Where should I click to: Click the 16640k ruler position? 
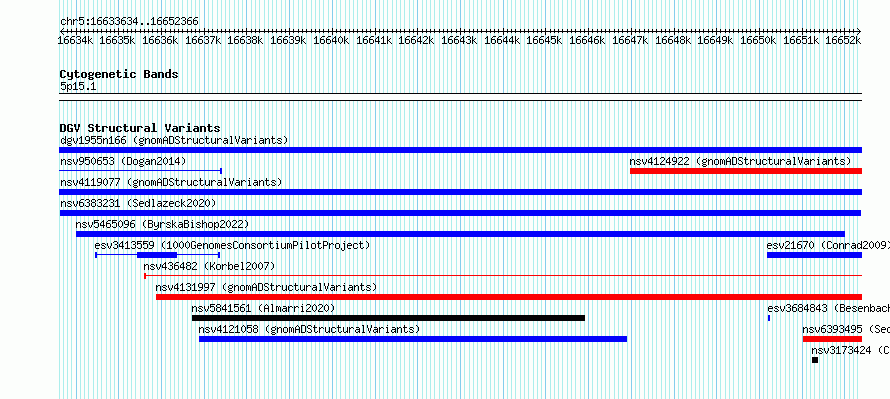[331, 40]
